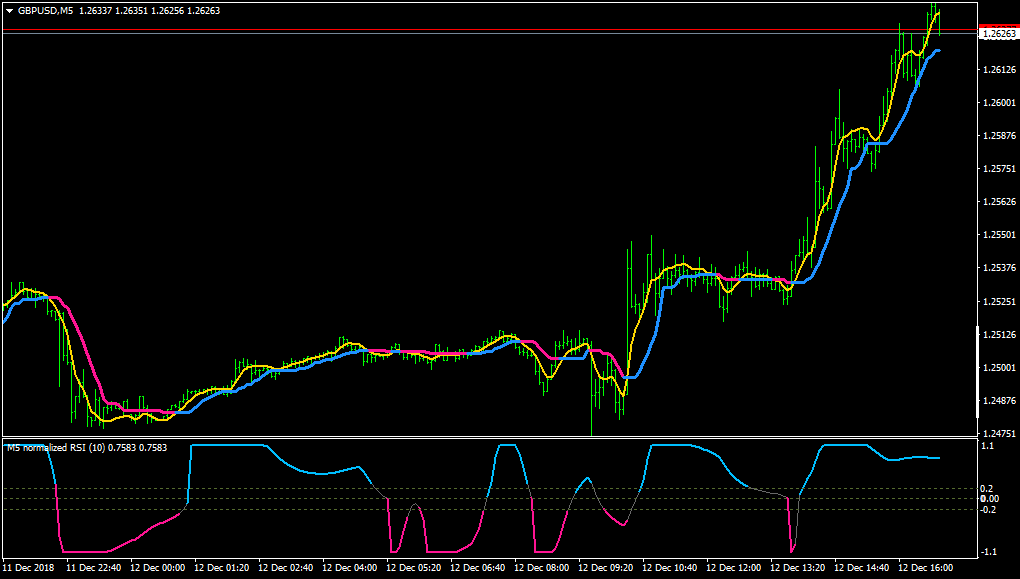The height and width of the screenshot is (579, 1020).
Task: Click the 0.00 level label on RSI scale
Action: (x=989, y=499)
